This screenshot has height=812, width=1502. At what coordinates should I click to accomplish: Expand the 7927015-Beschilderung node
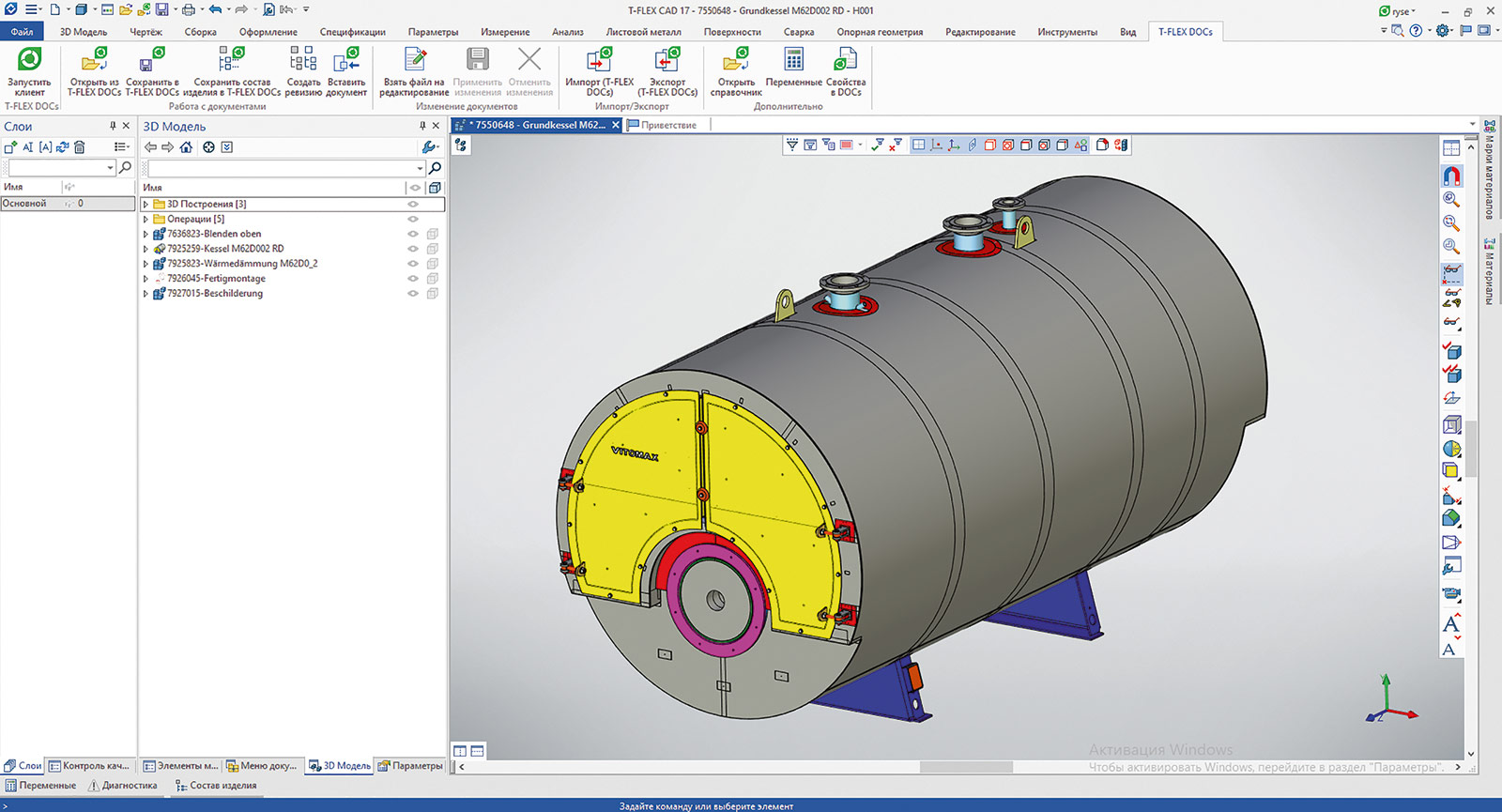pos(146,294)
